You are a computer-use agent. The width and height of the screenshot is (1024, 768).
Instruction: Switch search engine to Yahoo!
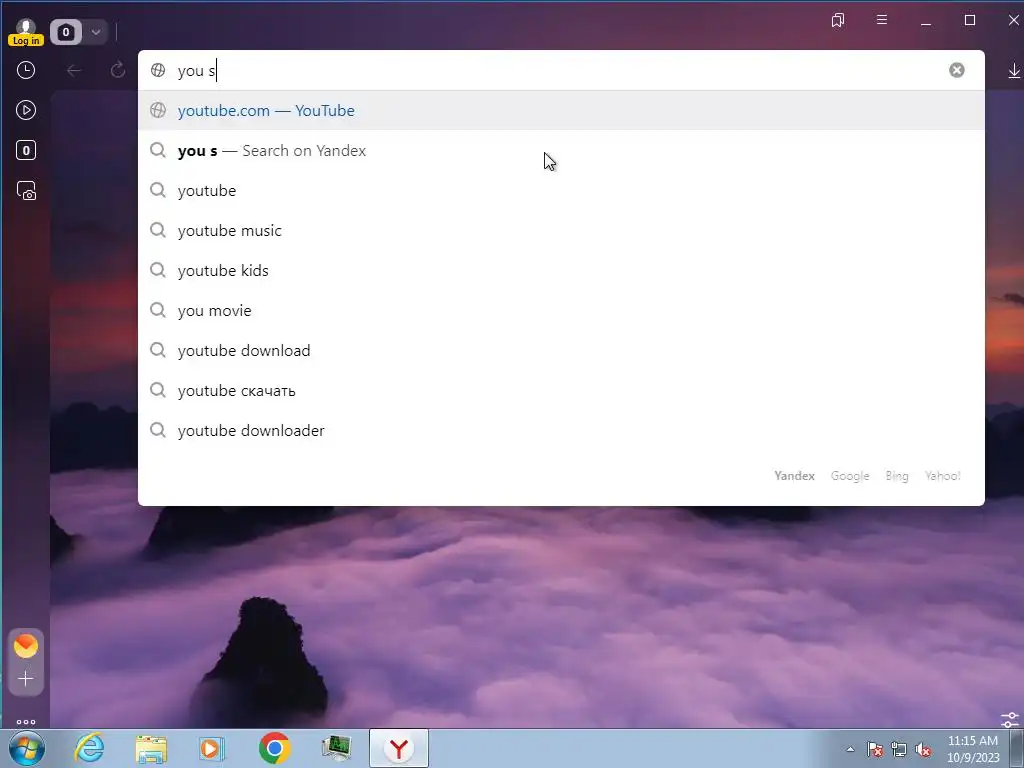[x=942, y=476]
